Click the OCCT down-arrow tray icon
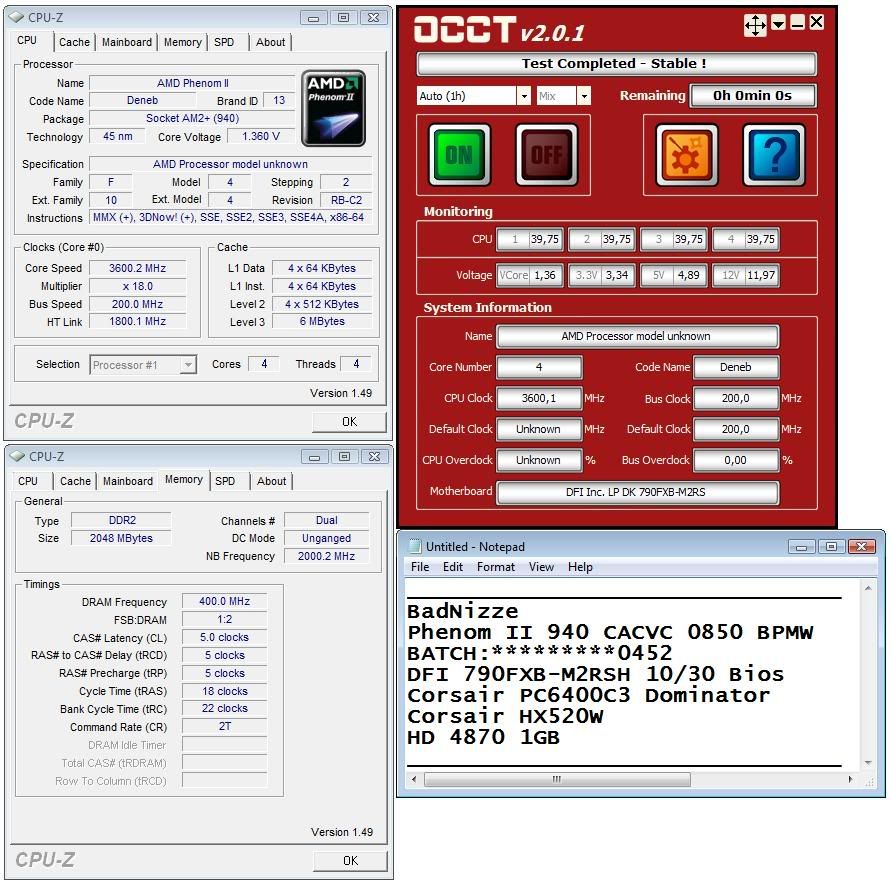 778,23
